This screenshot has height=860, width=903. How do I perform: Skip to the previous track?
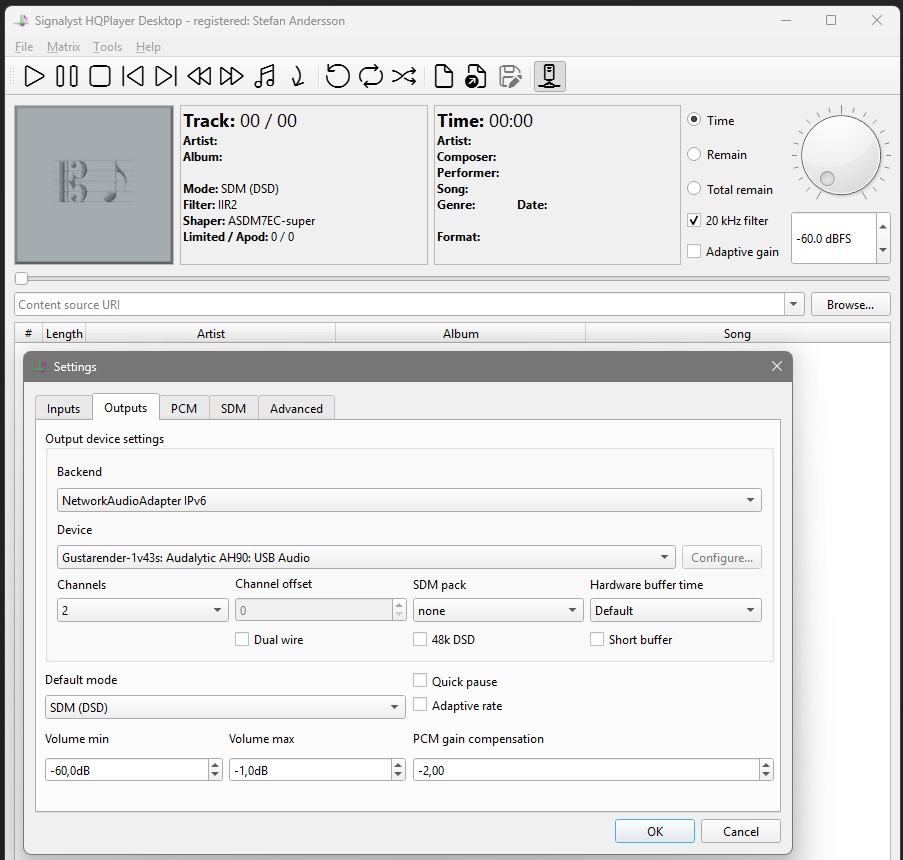click(x=133, y=76)
